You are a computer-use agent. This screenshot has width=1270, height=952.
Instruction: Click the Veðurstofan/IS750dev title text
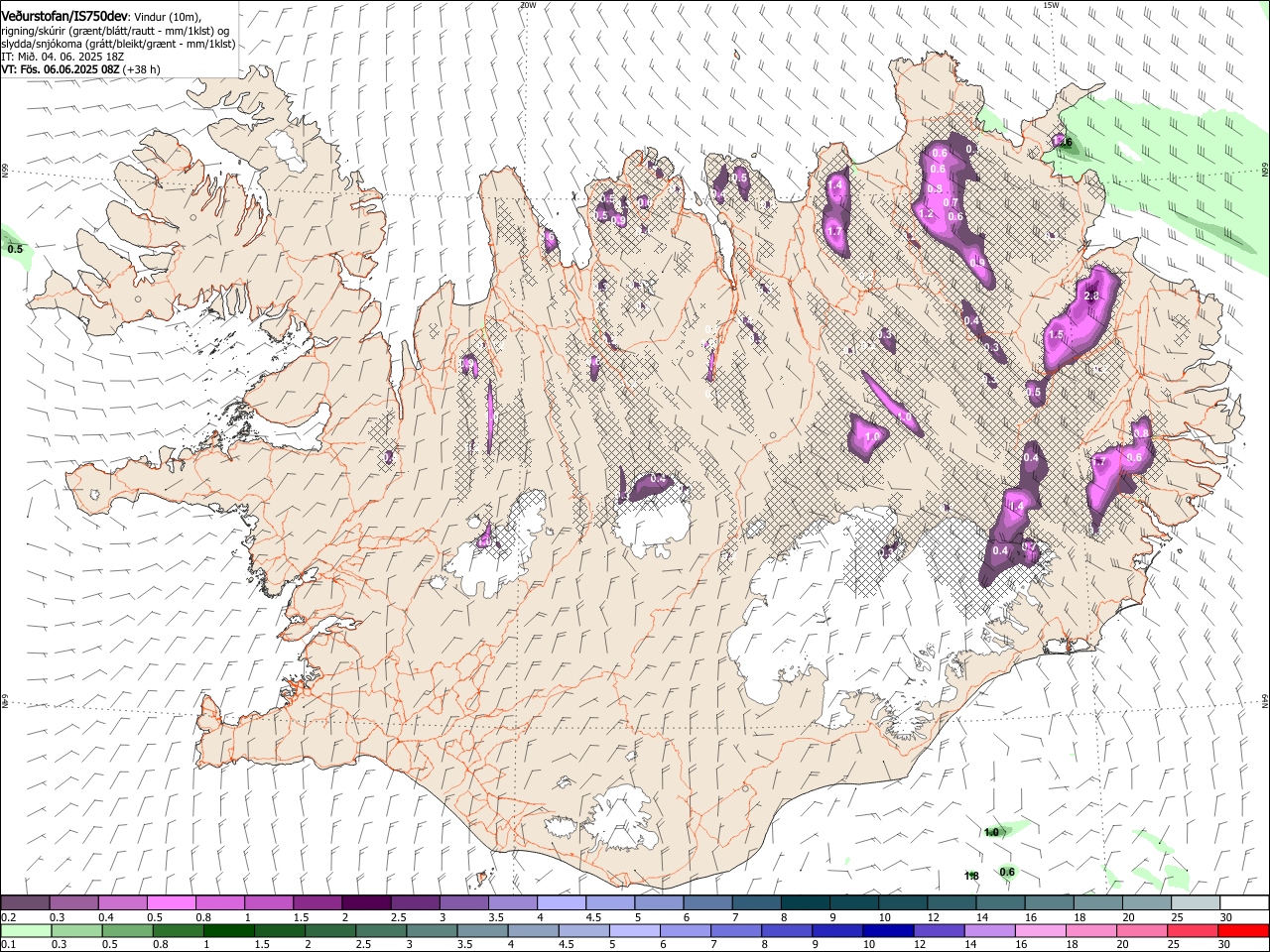click(64, 17)
